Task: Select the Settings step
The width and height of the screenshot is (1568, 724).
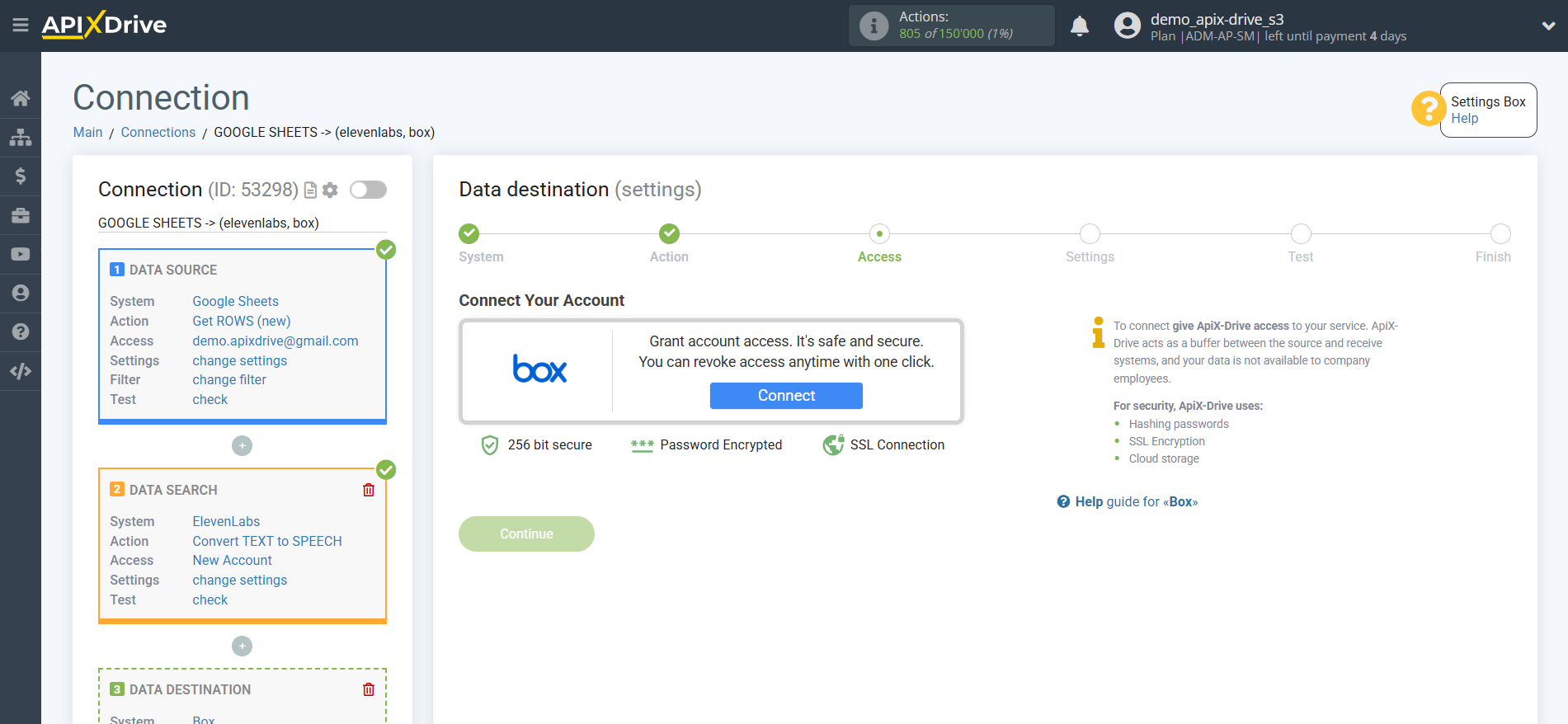Action: point(1090,233)
